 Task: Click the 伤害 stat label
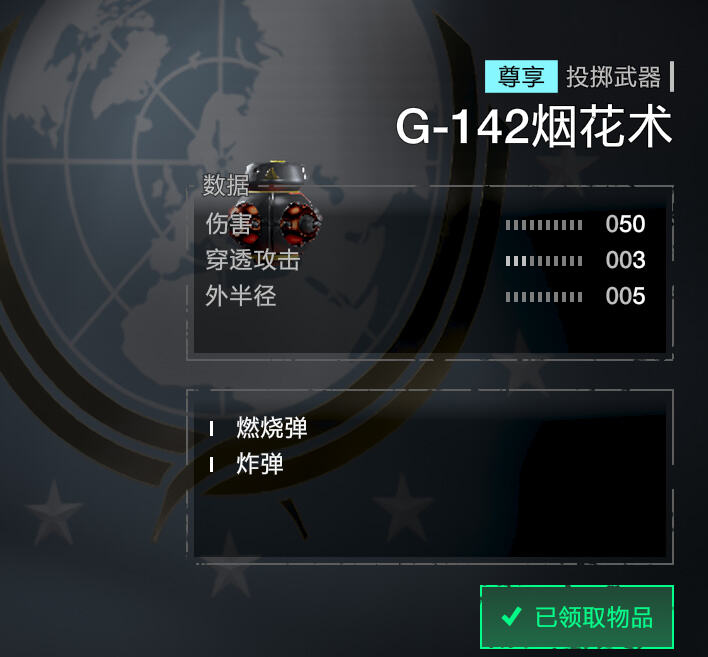click(228, 224)
